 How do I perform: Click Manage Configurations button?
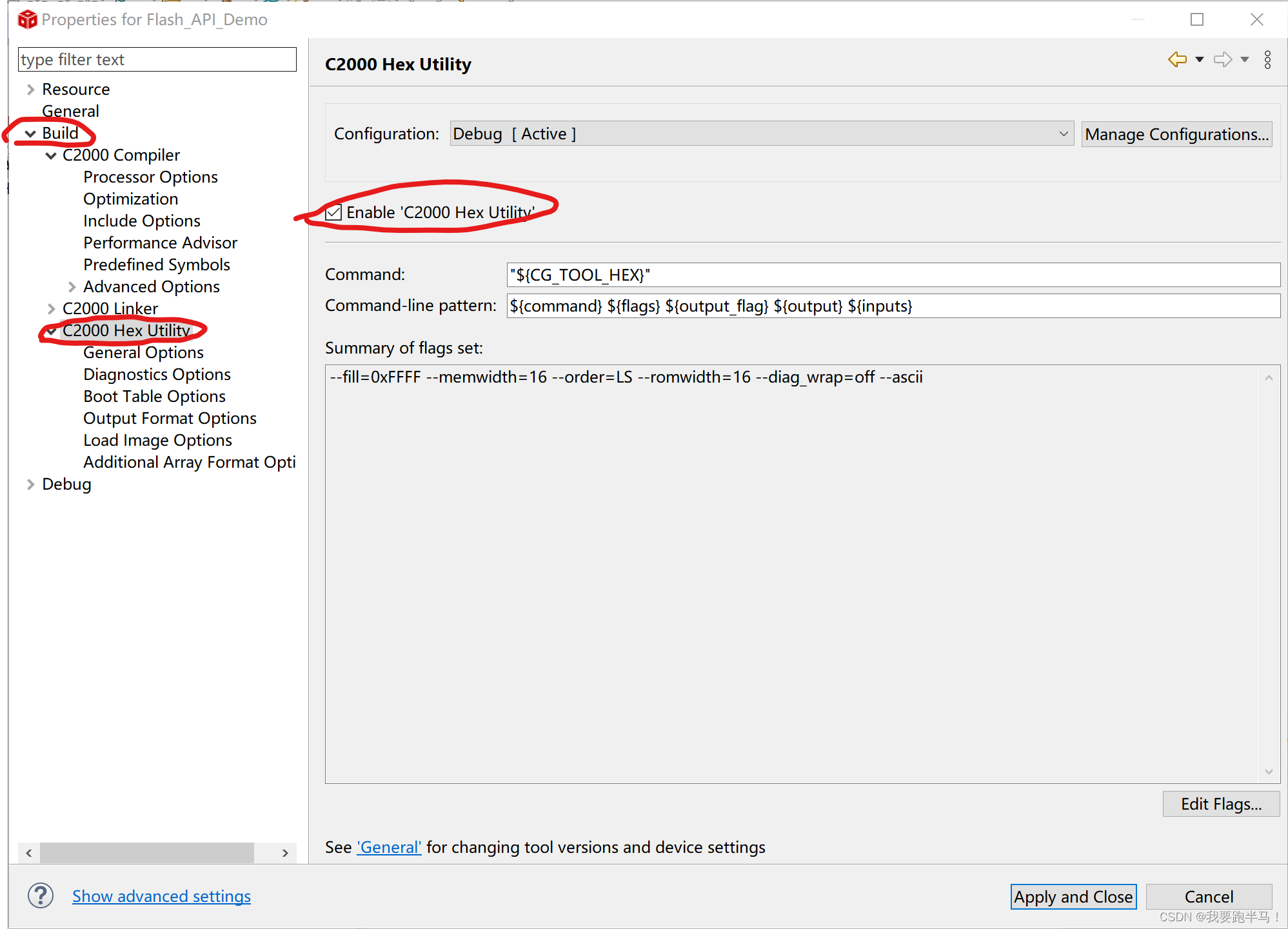click(x=1176, y=134)
